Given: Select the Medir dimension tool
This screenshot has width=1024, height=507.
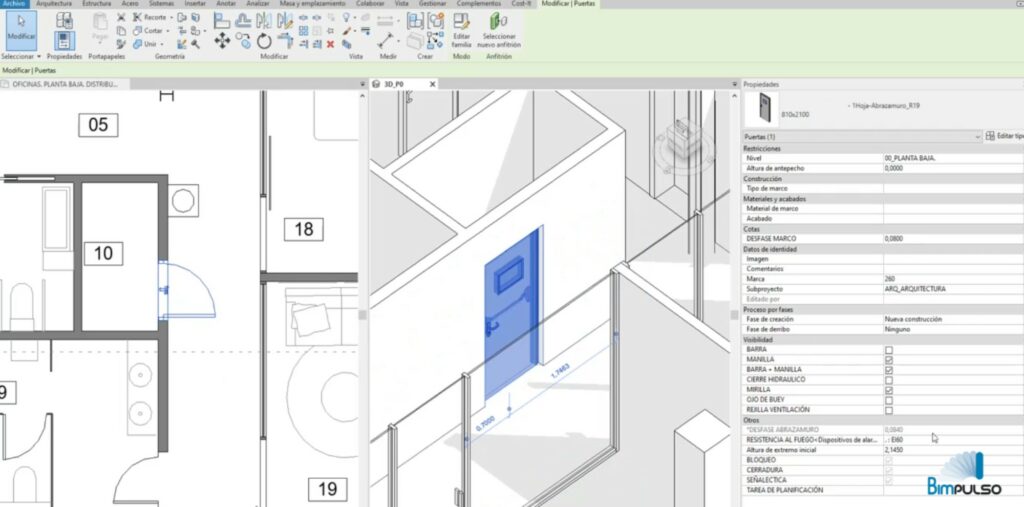Looking at the screenshot, I should [386, 40].
